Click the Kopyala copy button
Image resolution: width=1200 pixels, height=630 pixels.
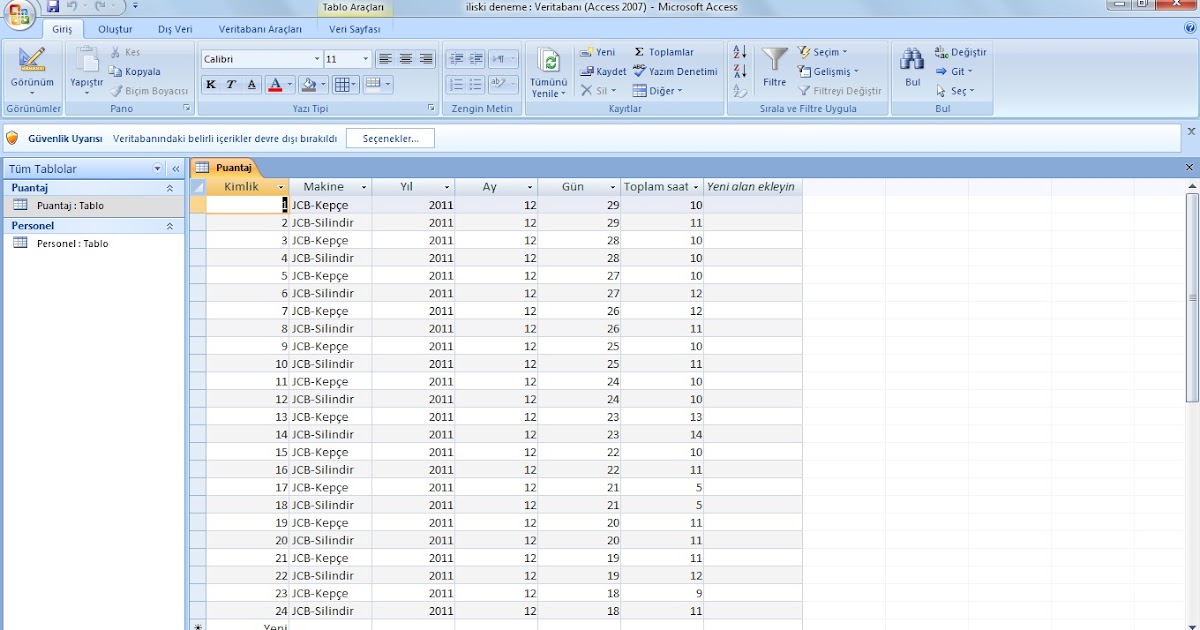135,72
